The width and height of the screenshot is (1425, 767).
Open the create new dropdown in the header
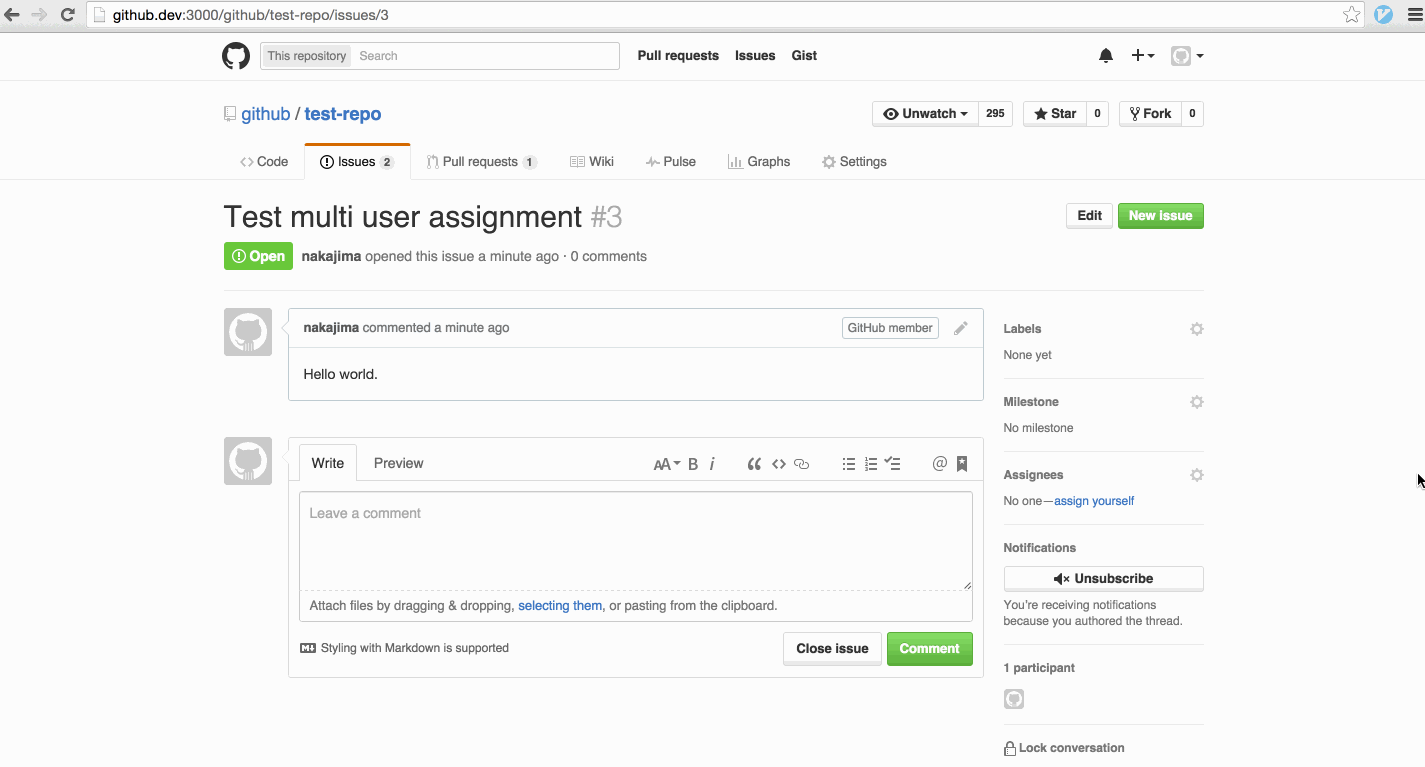(1142, 55)
